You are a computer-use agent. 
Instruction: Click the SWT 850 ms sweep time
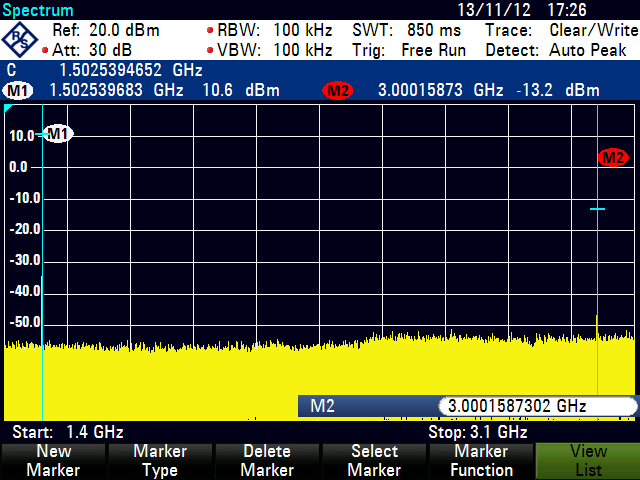tap(406, 30)
